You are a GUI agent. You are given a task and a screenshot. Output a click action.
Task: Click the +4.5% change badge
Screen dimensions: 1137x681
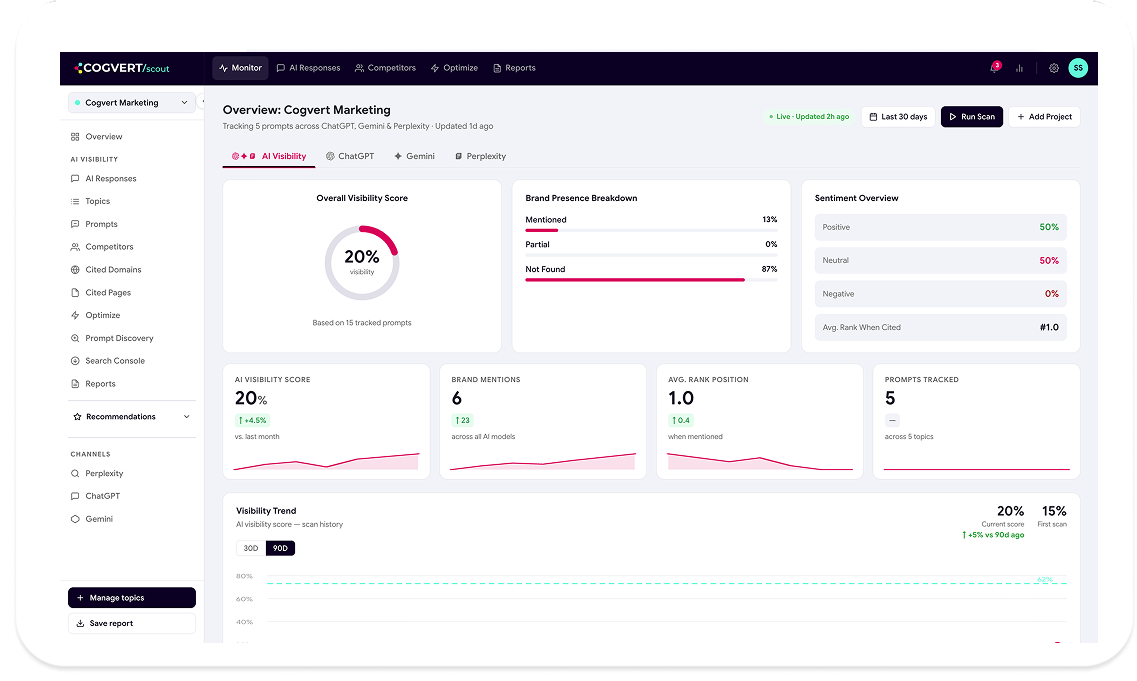click(x=252, y=421)
